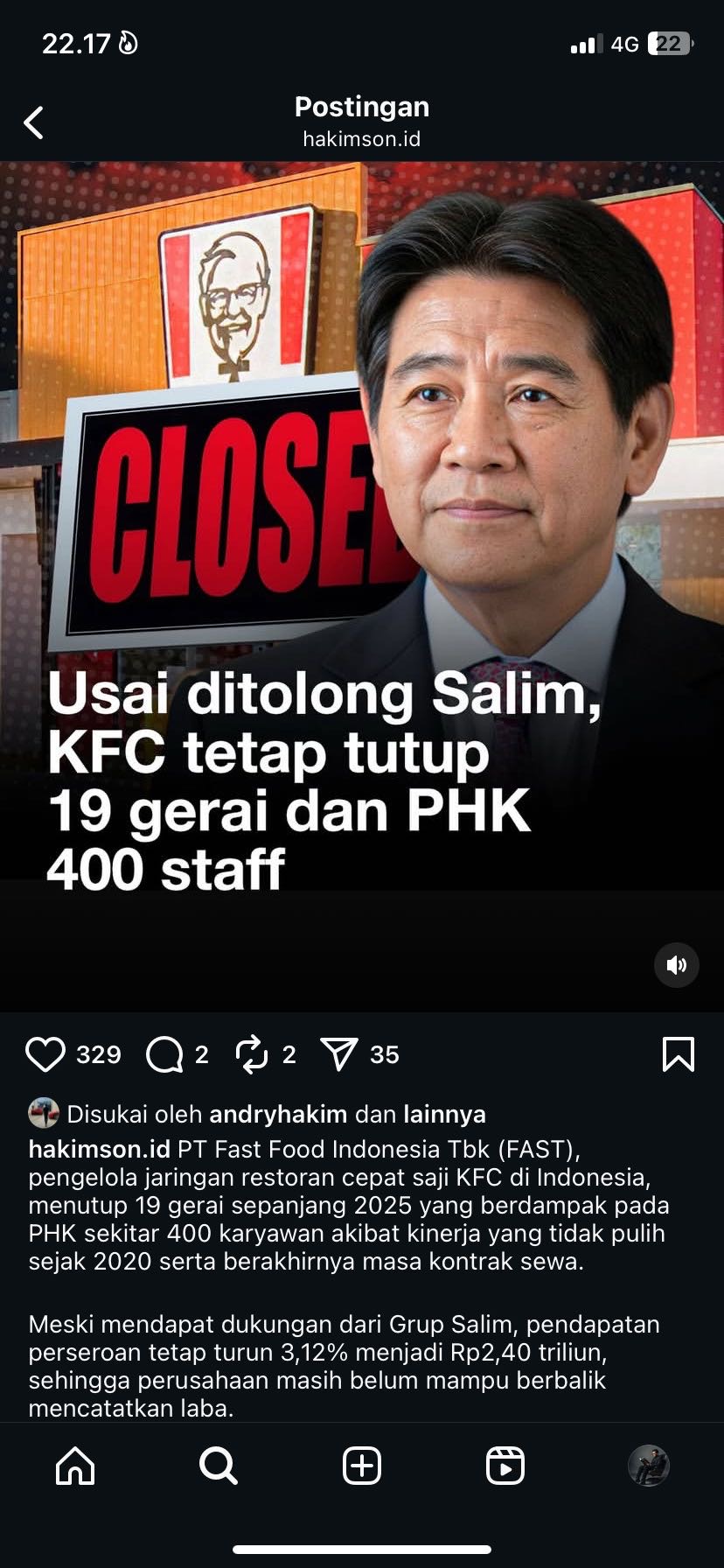Tap liker avatar beside 'Disukai oleh'

(44, 1113)
